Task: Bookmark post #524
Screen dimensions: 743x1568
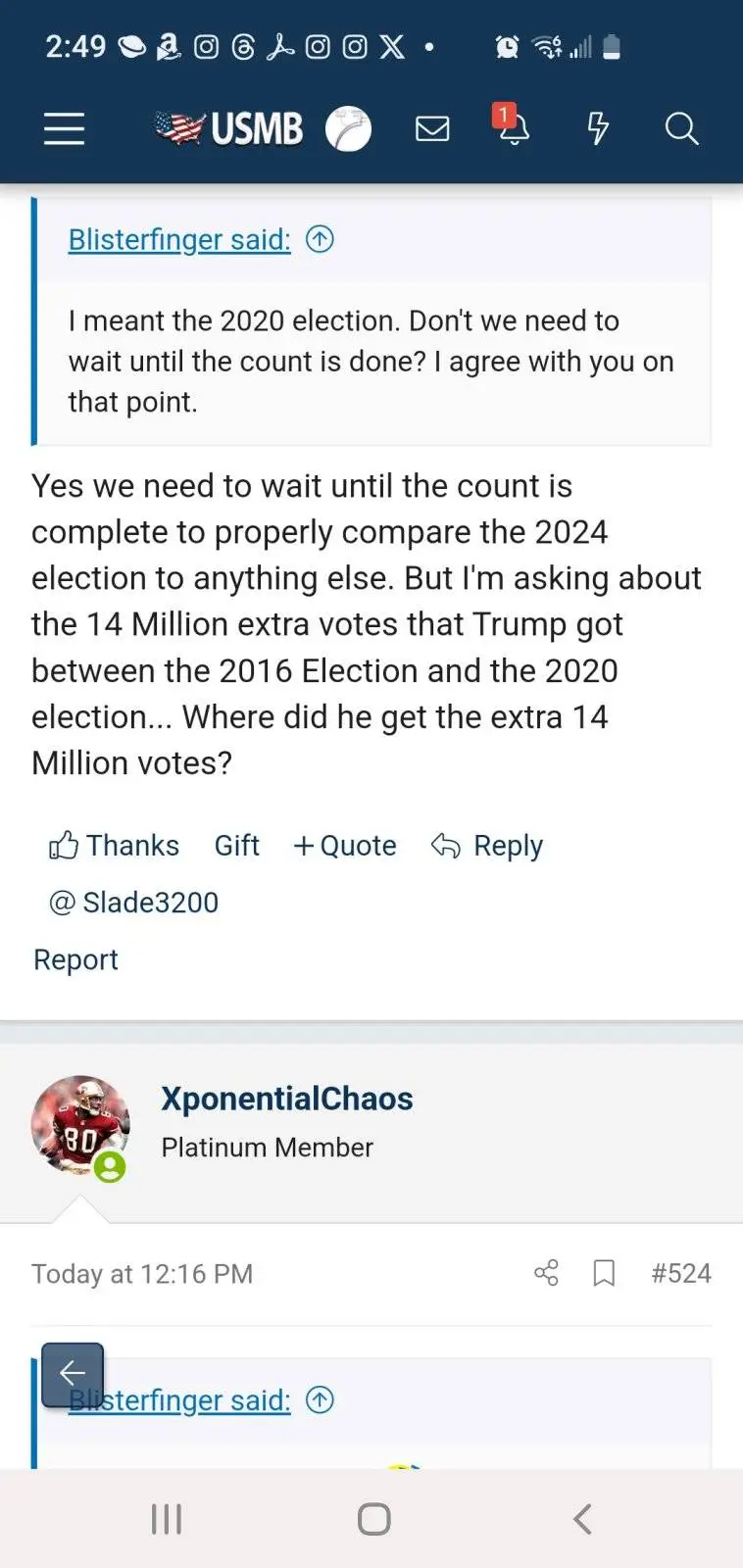Action: tap(605, 1273)
